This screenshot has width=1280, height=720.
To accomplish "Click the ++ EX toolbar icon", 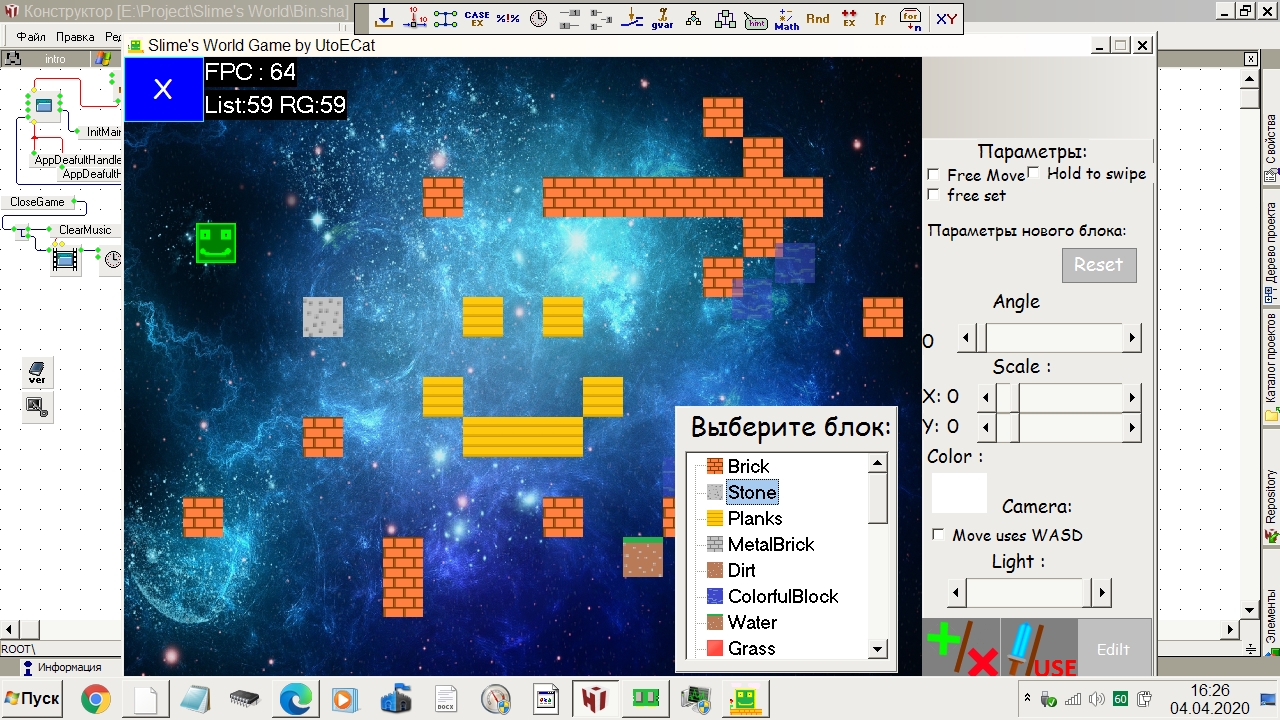I will (849, 18).
